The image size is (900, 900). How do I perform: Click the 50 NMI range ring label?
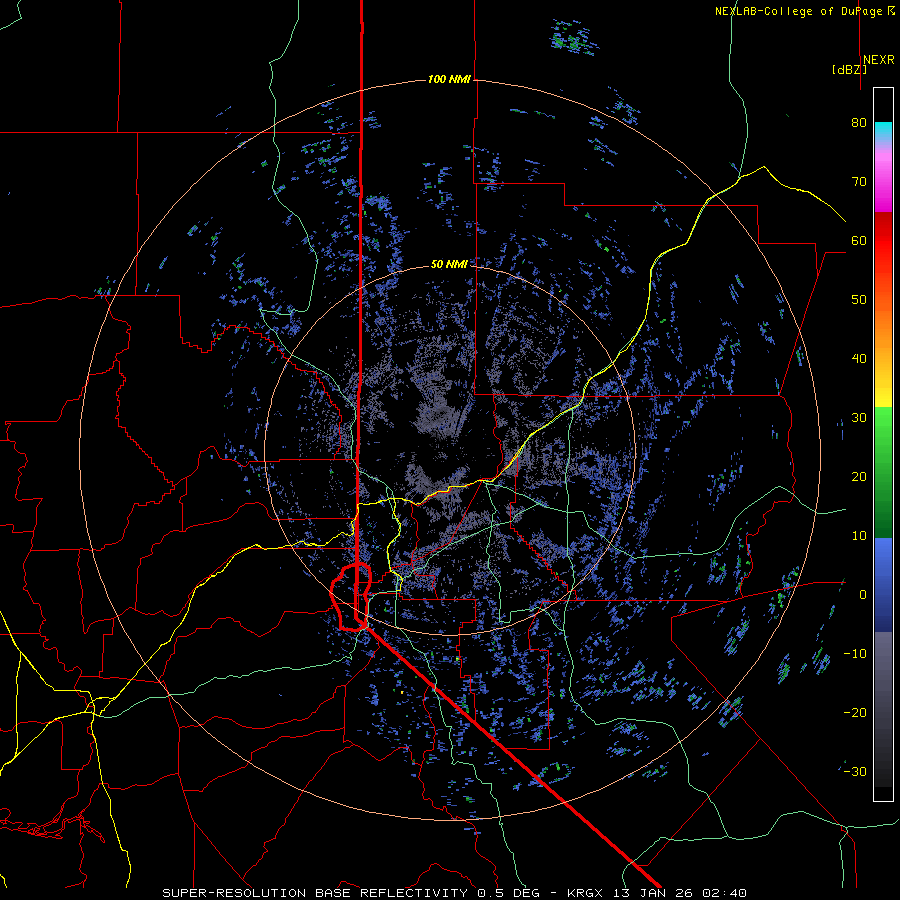click(449, 264)
